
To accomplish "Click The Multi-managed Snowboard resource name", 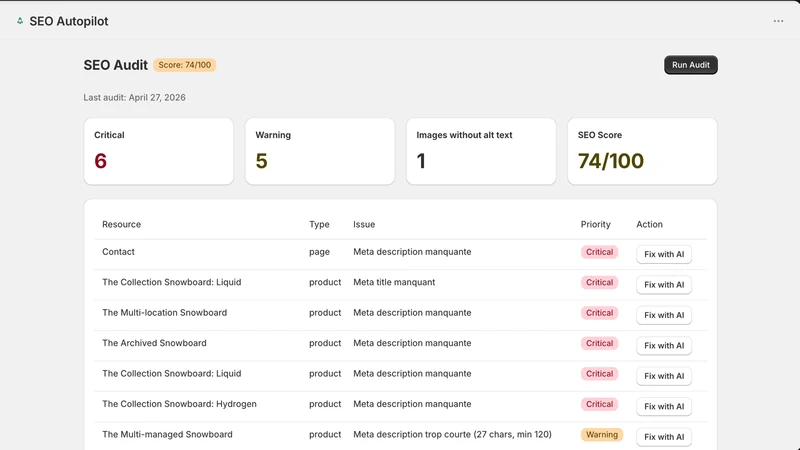I will (167, 434).
